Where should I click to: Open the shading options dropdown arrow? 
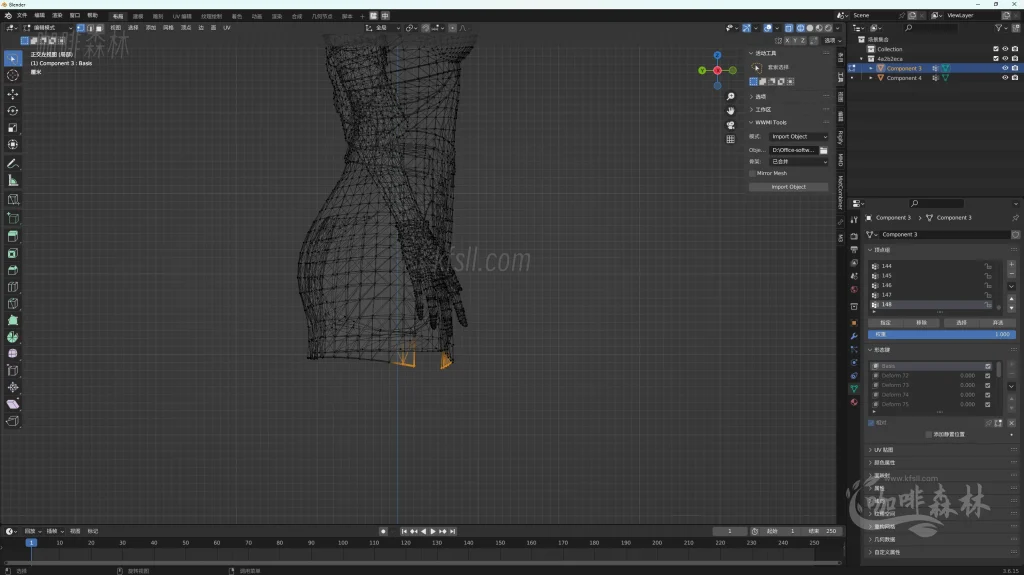(x=837, y=28)
